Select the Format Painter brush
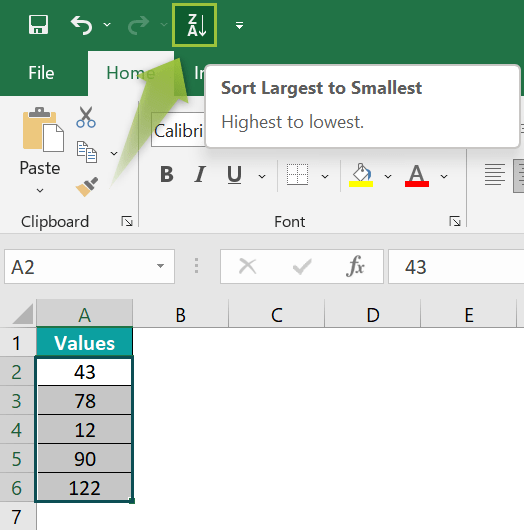524x530 pixels. tap(87, 186)
